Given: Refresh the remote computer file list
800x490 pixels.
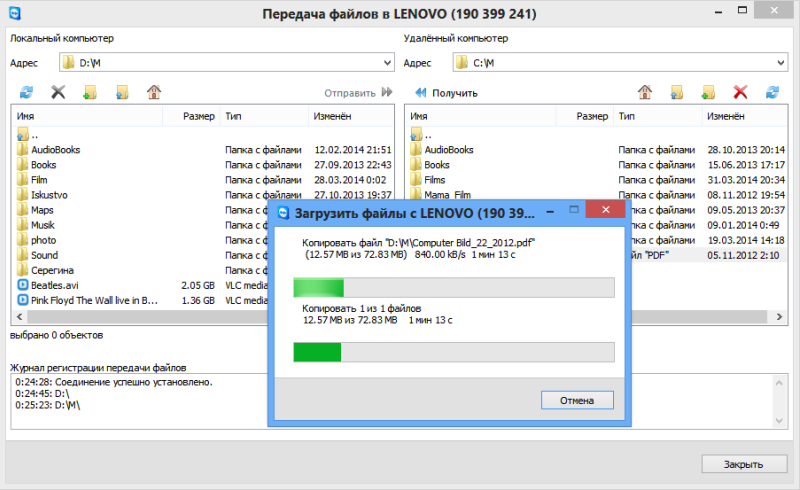Looking at the screenshot, I should [772, 92].
